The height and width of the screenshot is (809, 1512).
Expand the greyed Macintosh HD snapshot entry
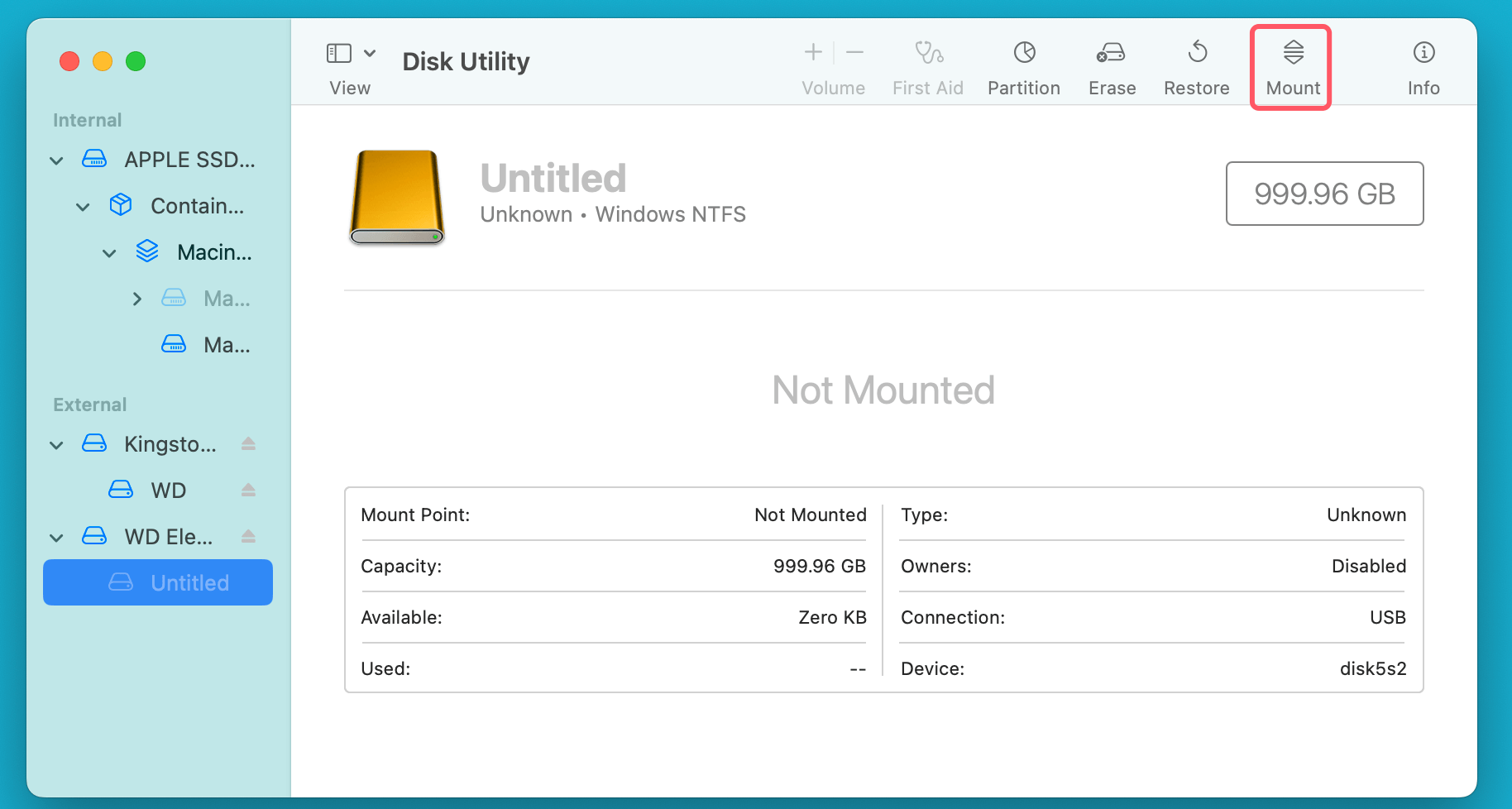pyautogui.click(x=136, y=299)
